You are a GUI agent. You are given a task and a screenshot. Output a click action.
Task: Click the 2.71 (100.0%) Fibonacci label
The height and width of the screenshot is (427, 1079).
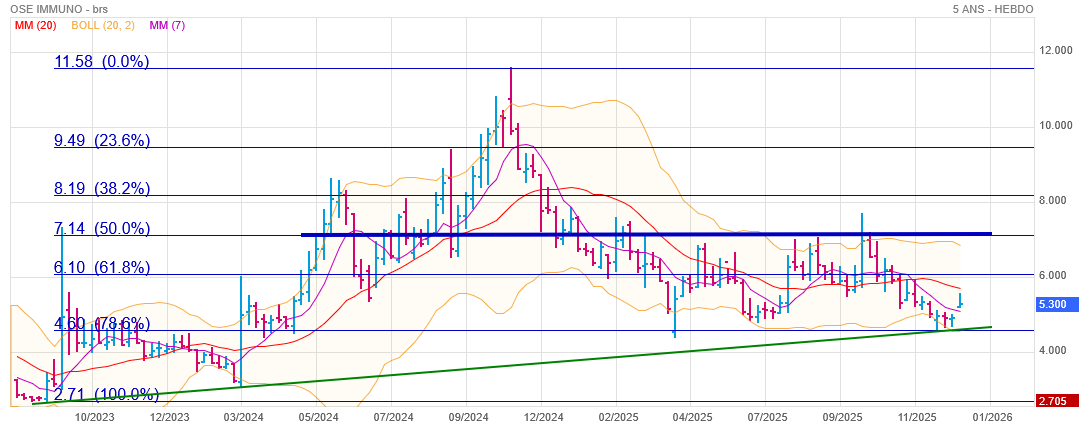click(x=106, y=394)
